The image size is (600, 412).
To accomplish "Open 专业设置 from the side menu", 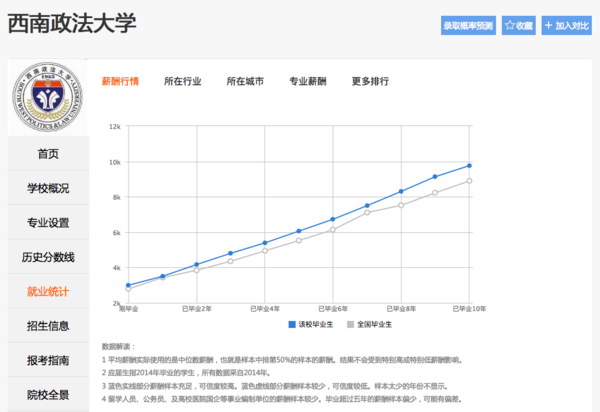I will (48, 222).
